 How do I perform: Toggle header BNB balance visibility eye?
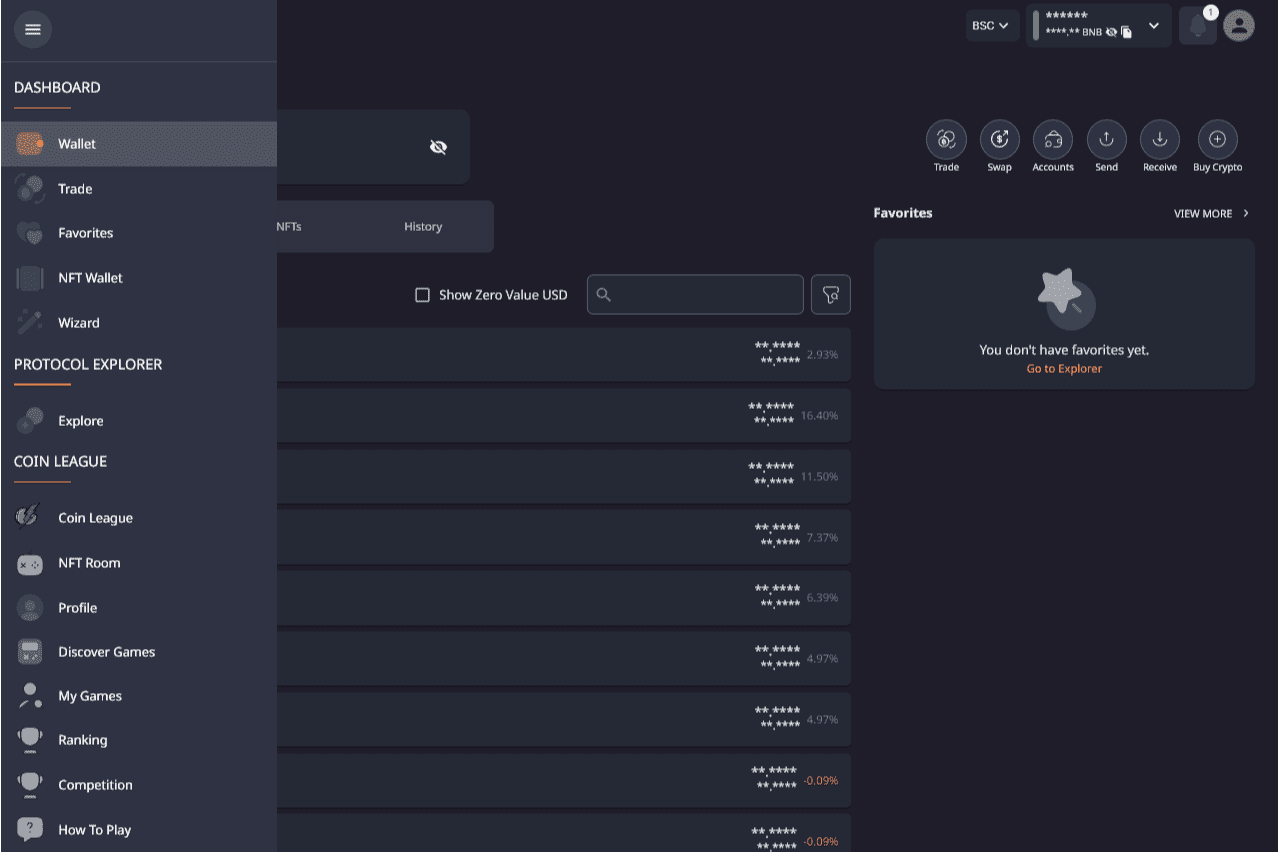pos(1111,32)
